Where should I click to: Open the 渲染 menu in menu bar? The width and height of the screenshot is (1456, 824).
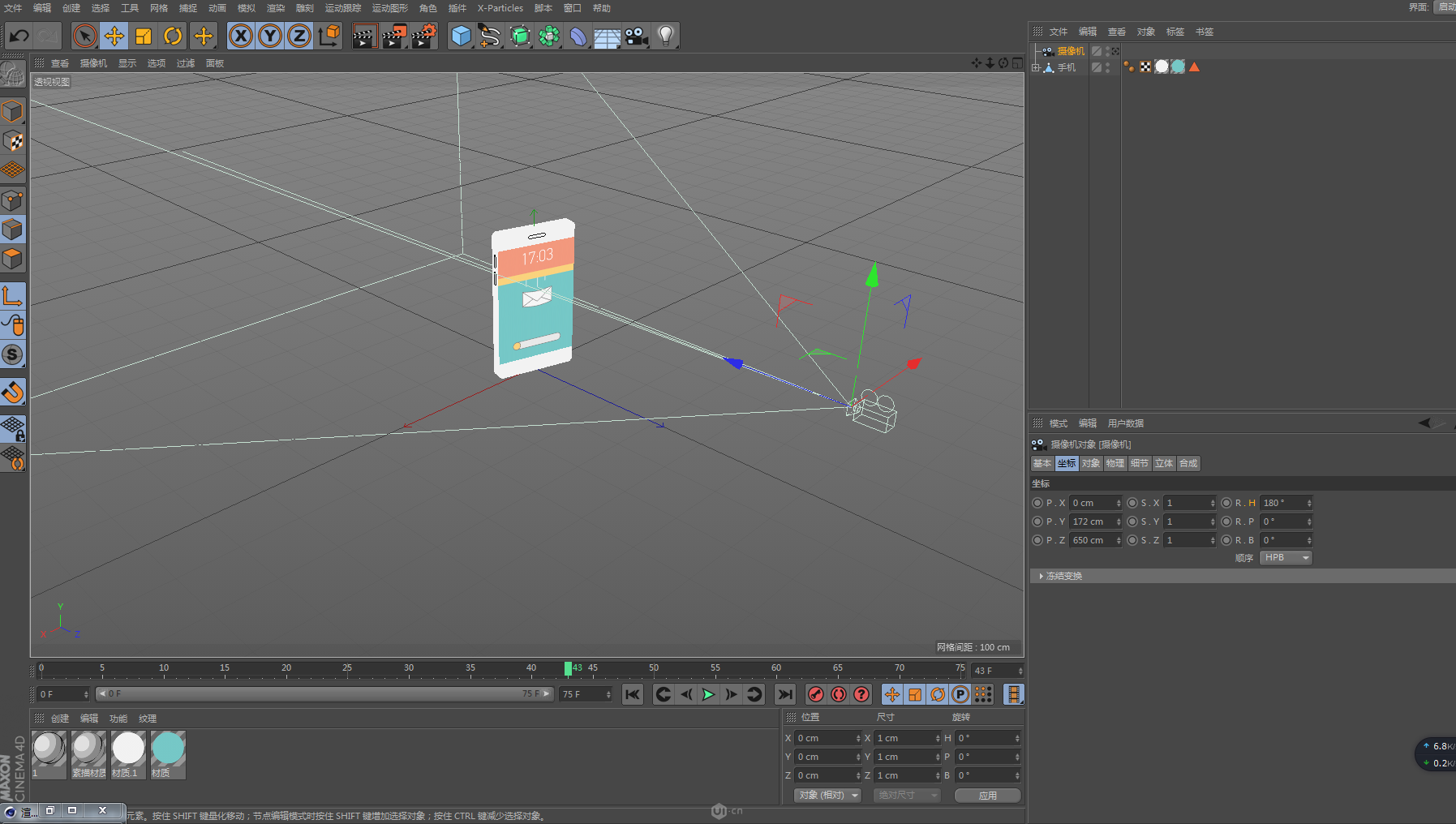pyautogui.click(x=276, y=8)
